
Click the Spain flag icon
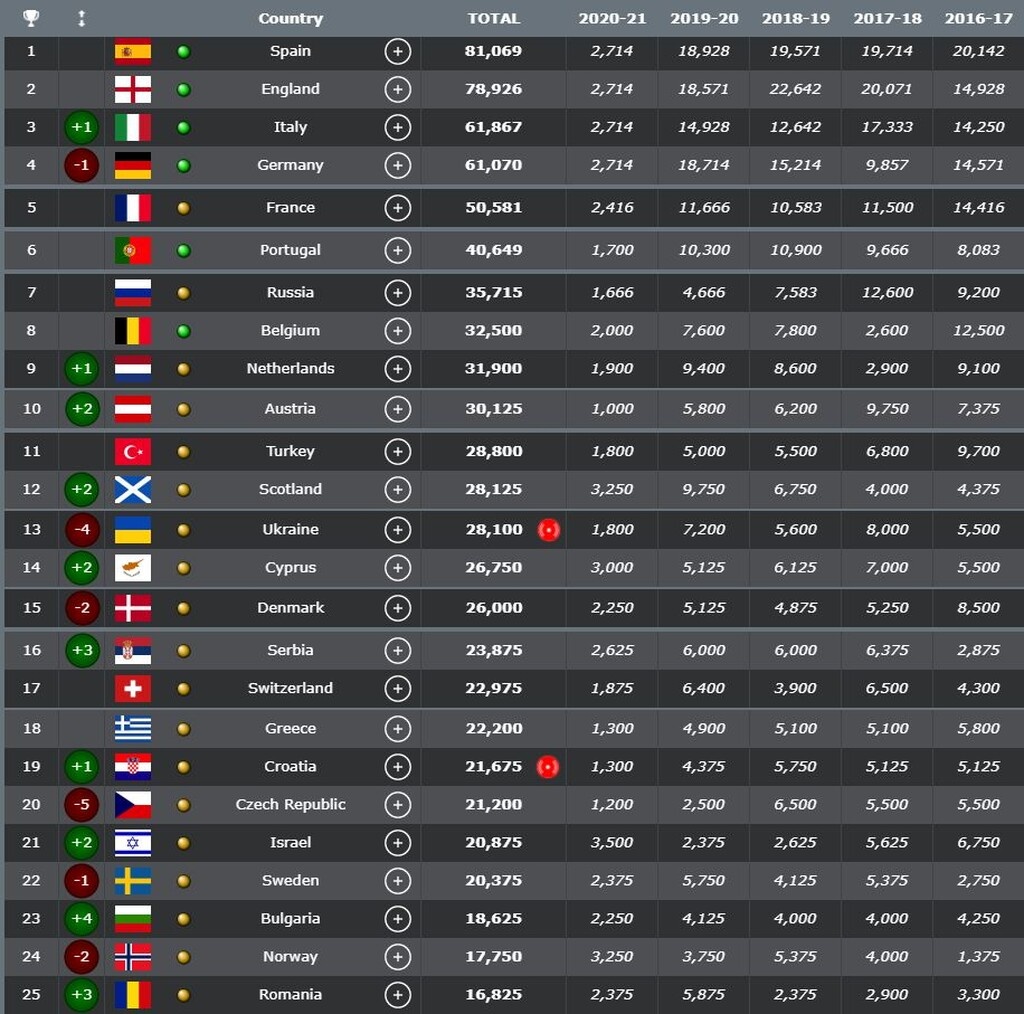(x=133, y=51)
